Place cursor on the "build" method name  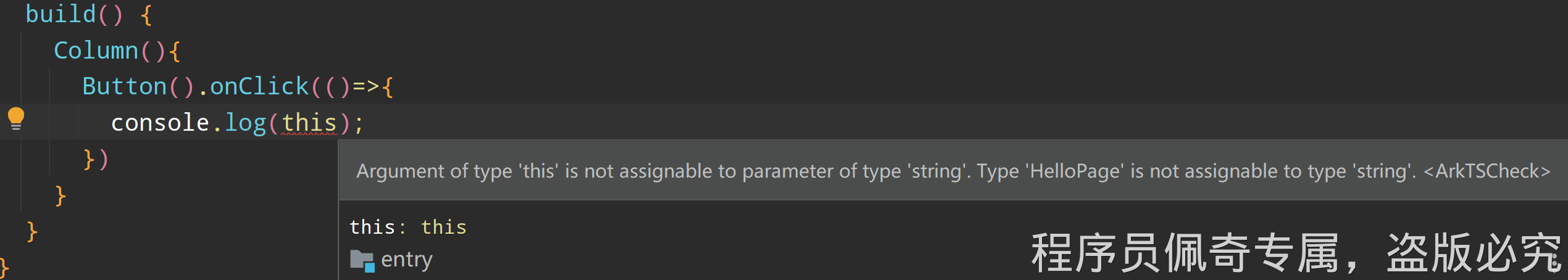click(x=60, y=14)
